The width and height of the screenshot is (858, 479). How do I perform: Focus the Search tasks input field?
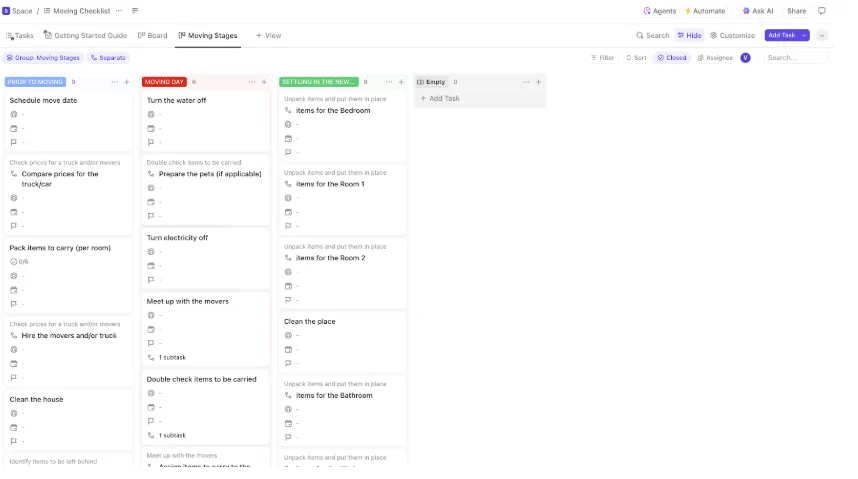click(796, 58)
